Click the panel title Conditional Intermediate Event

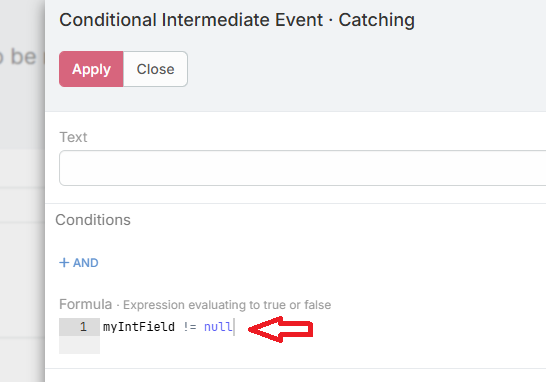[x=191, y=20]
